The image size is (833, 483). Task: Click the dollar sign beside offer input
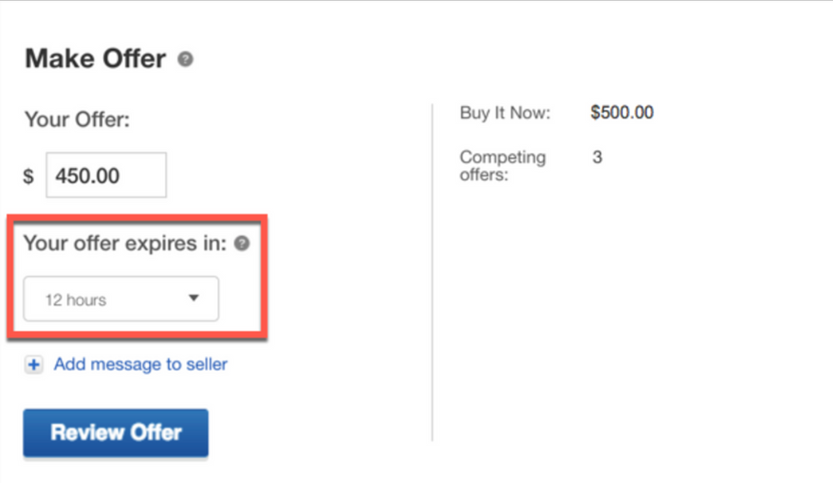[29, 177]
